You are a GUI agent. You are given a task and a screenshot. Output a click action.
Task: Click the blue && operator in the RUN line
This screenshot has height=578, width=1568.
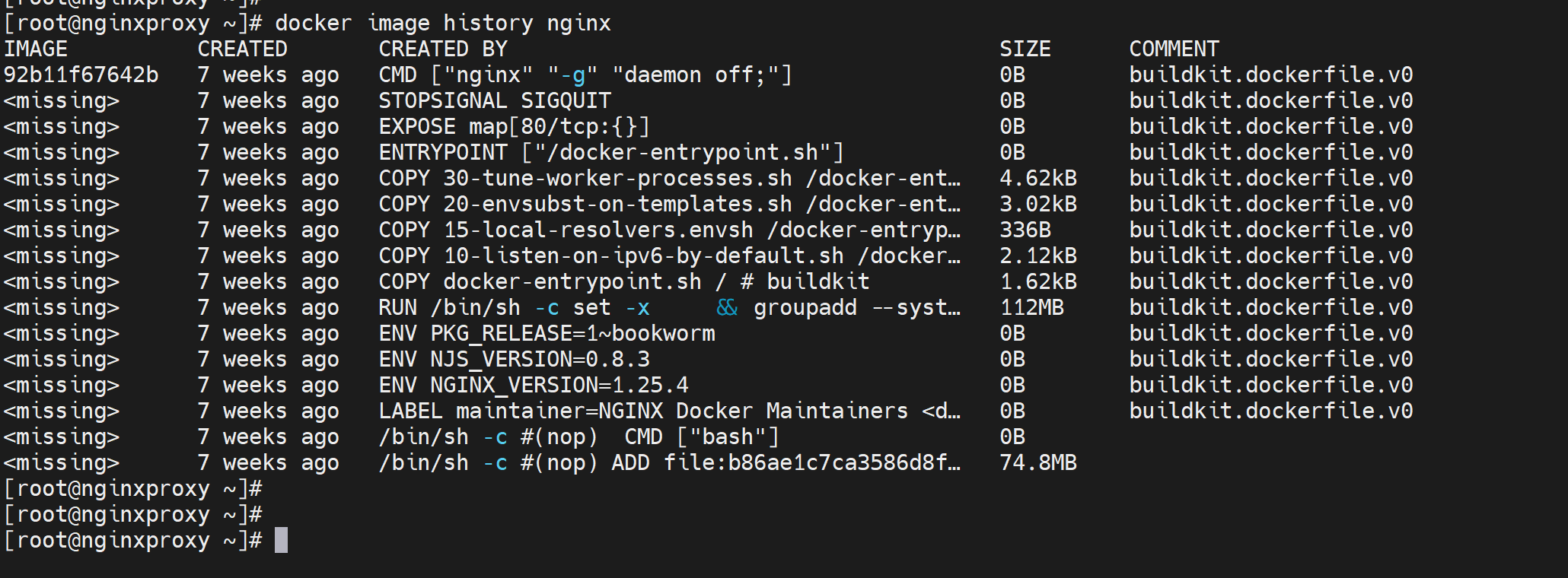727,307
